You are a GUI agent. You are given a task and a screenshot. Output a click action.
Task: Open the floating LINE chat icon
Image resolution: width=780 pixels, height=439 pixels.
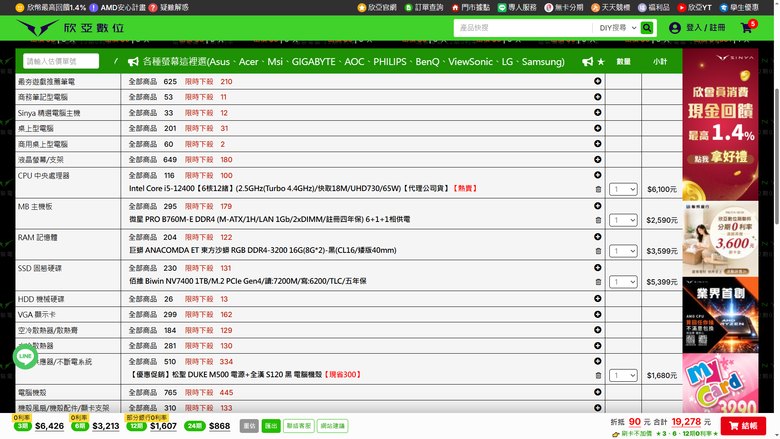click(x=25, y=356)
